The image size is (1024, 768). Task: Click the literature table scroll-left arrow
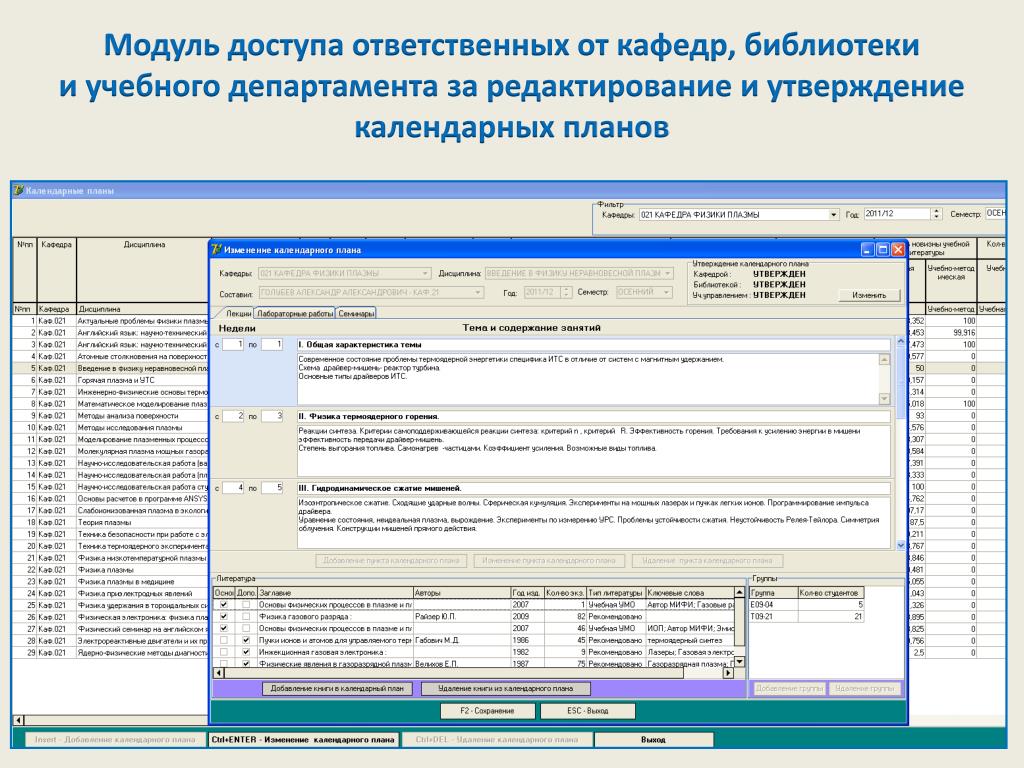(x=219, y=673)
